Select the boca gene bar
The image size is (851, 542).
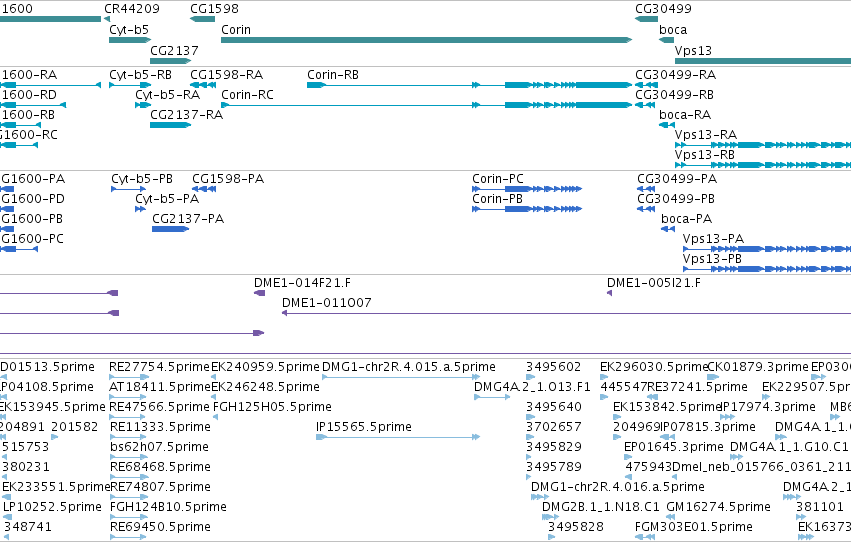(x=666, y=40)
